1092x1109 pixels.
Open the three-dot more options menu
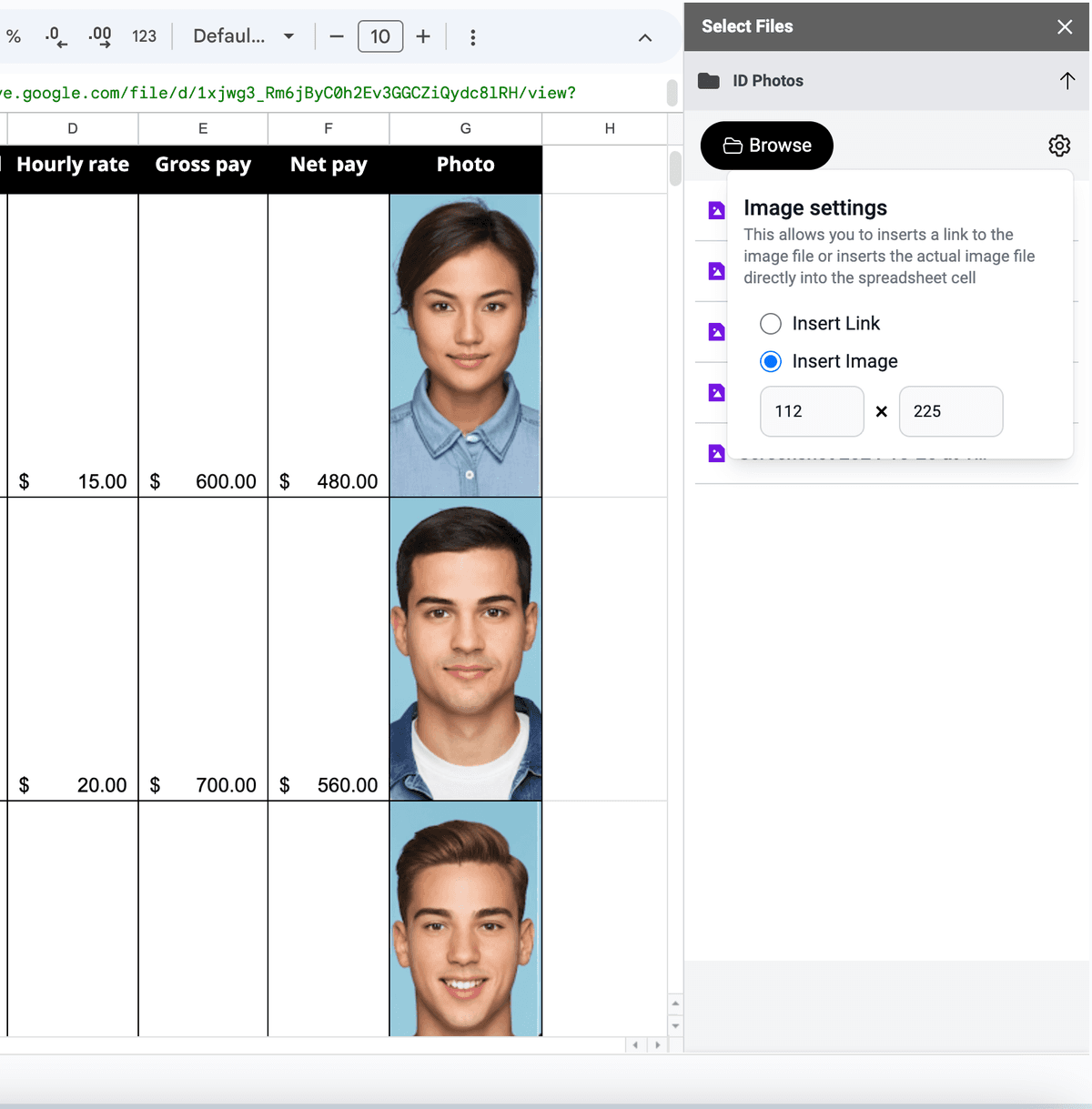coord(472,37)
